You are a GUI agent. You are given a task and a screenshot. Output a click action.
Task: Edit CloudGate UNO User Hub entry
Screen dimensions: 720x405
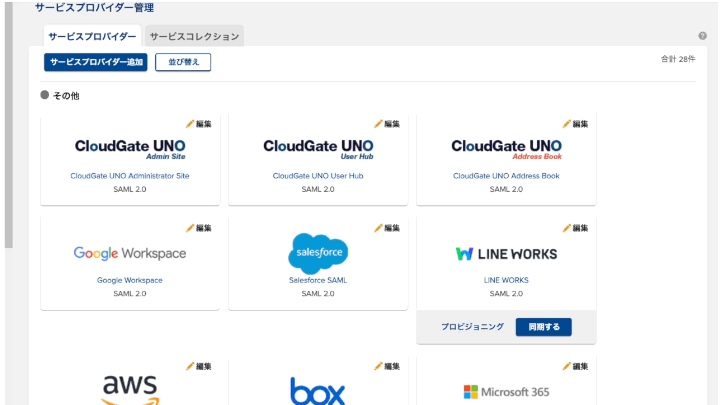point(387,124)
